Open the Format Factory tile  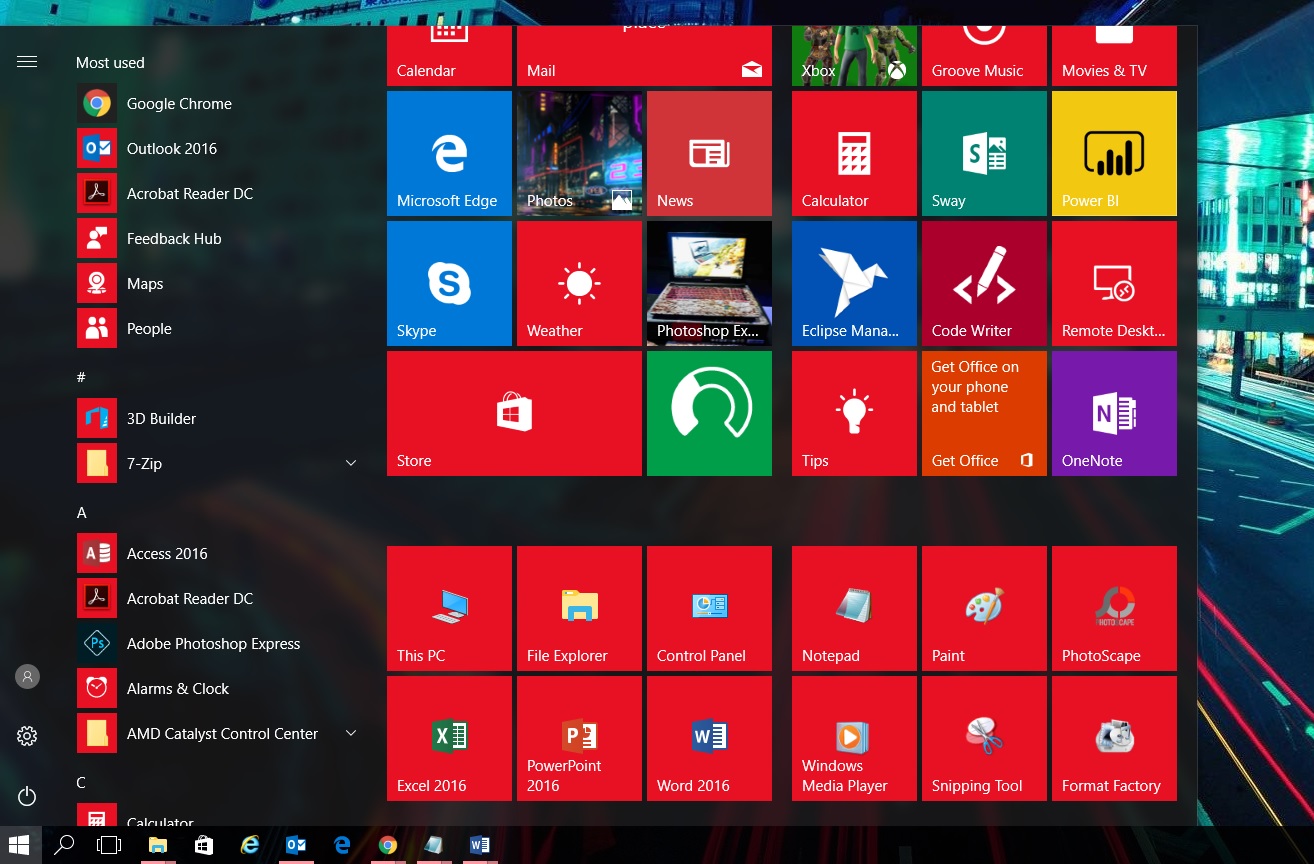1114,738
